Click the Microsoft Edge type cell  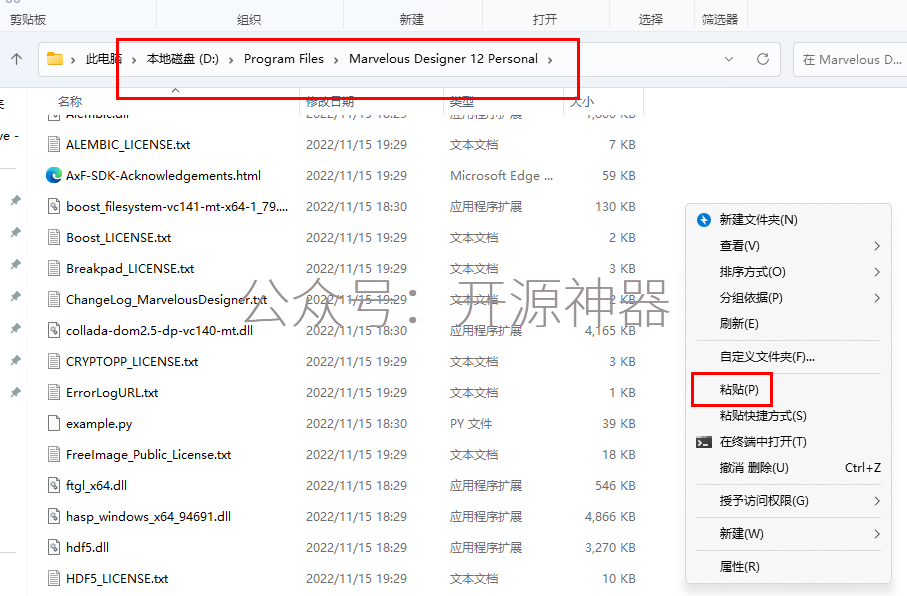click(501, 176)
